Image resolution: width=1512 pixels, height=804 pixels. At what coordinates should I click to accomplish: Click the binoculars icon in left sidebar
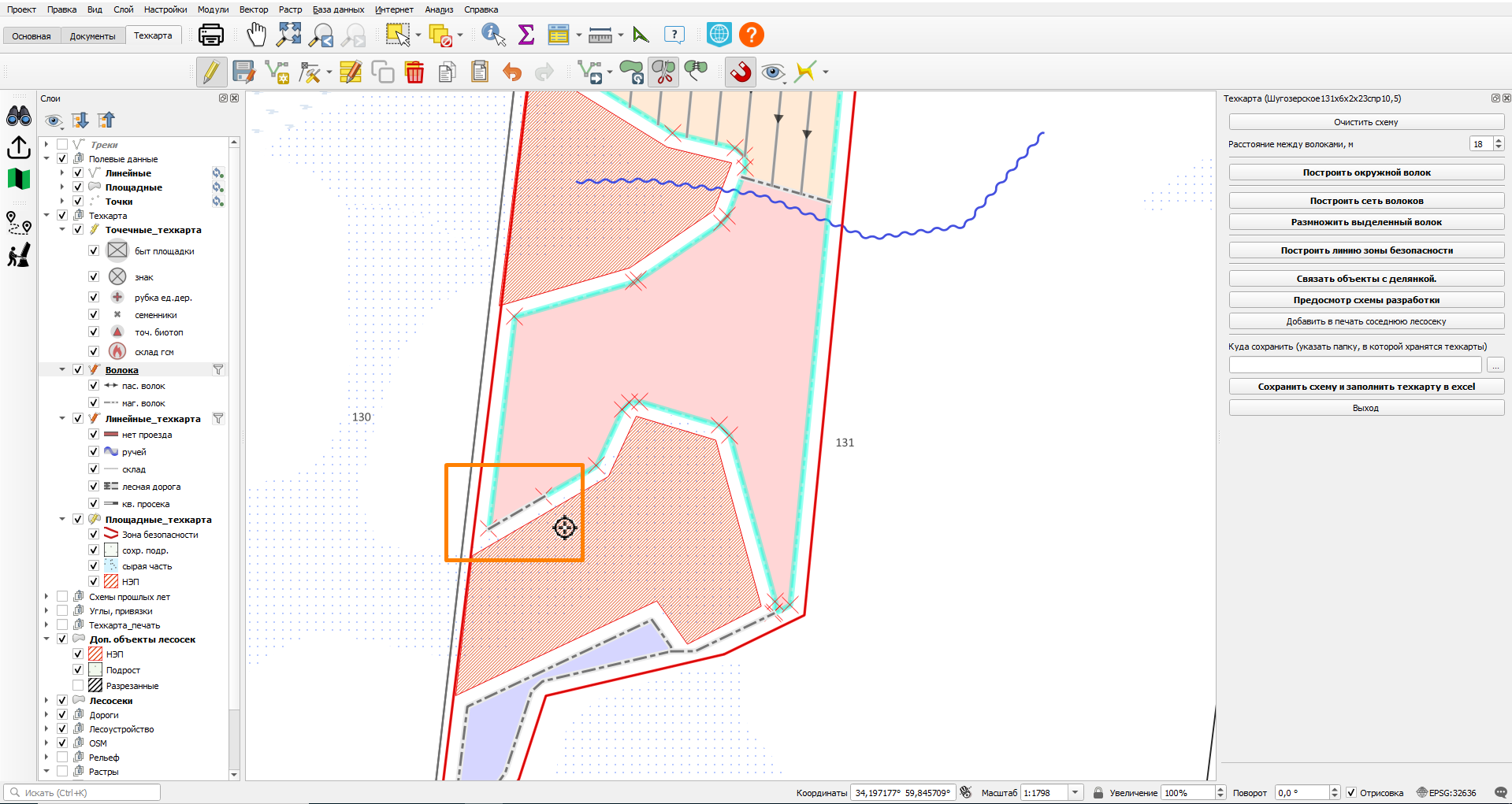[x=19, y=117]
